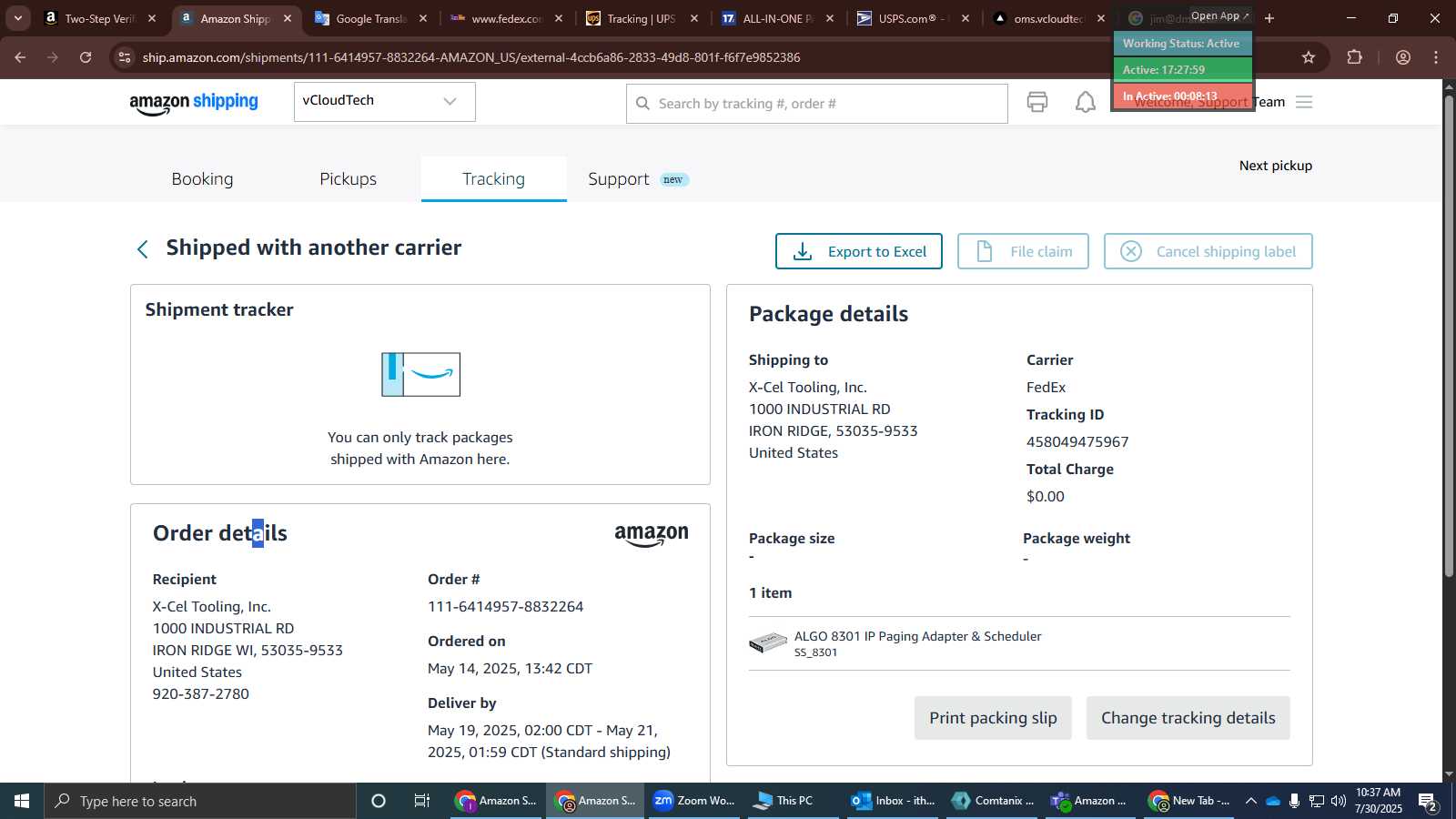Screen dimensions: 1456x819
Task: Click the taskbar search box
Action: click(x=200, y=801)
